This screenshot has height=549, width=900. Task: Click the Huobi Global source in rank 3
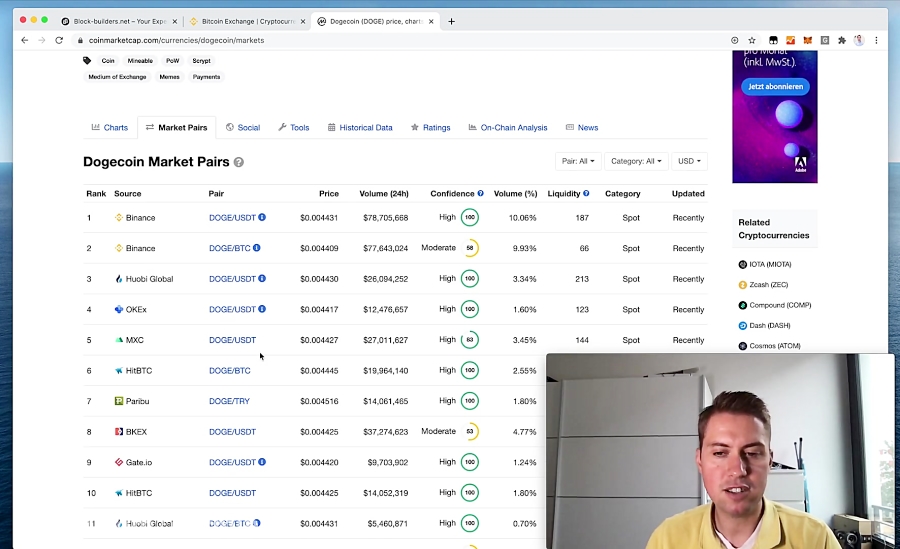coord(144,279)
